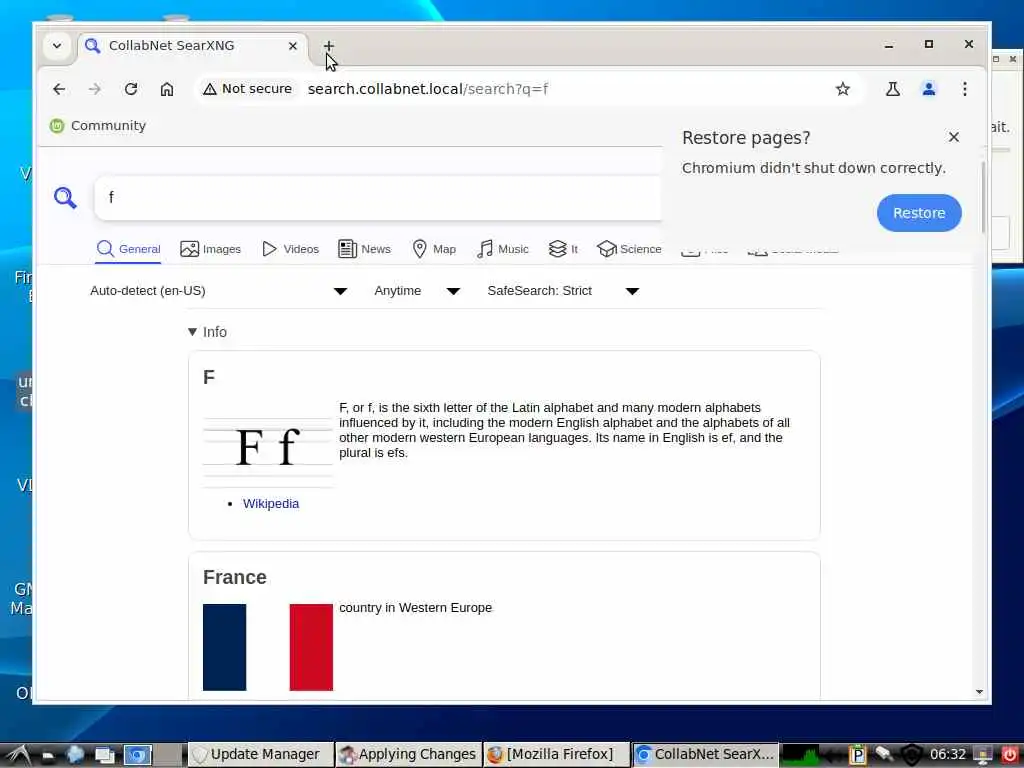Click the CPU usage graph in the tray
This screenshot has height=768, width=1024.
[x=802, y=754]
